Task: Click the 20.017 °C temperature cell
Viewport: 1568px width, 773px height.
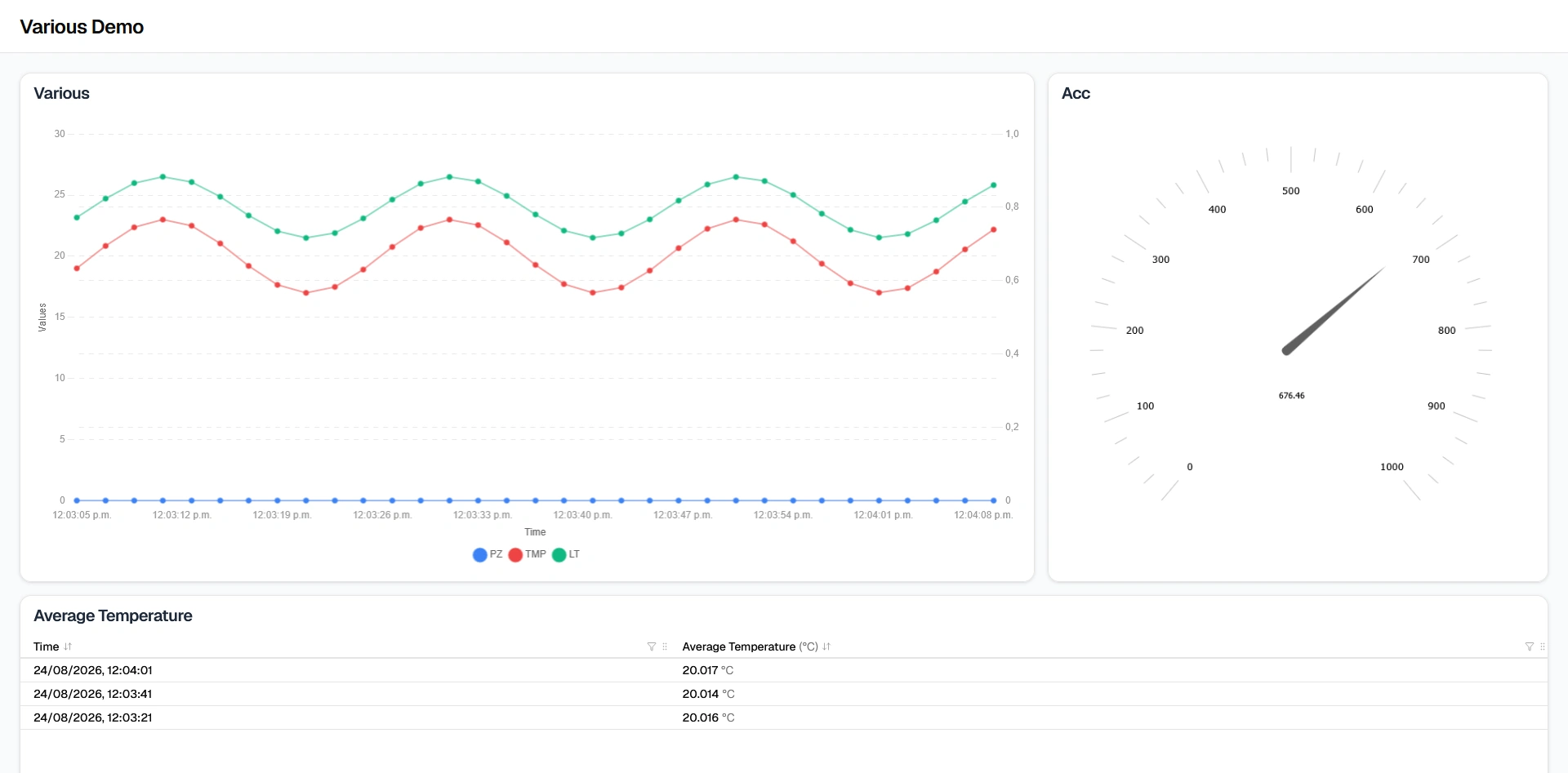Action: (708, 670)
